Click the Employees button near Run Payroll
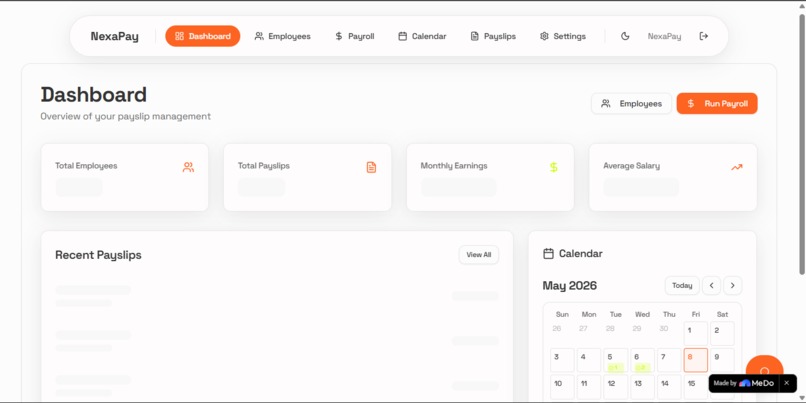 point(631,103)
